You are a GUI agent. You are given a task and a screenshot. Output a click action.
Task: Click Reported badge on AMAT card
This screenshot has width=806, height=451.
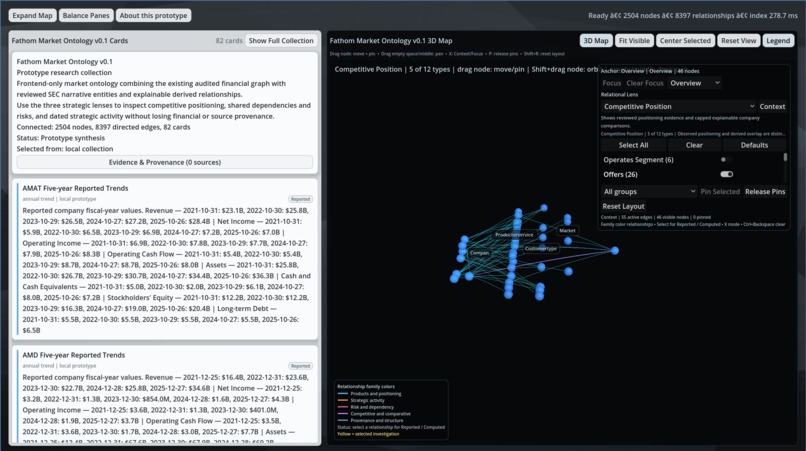point(300,199)
